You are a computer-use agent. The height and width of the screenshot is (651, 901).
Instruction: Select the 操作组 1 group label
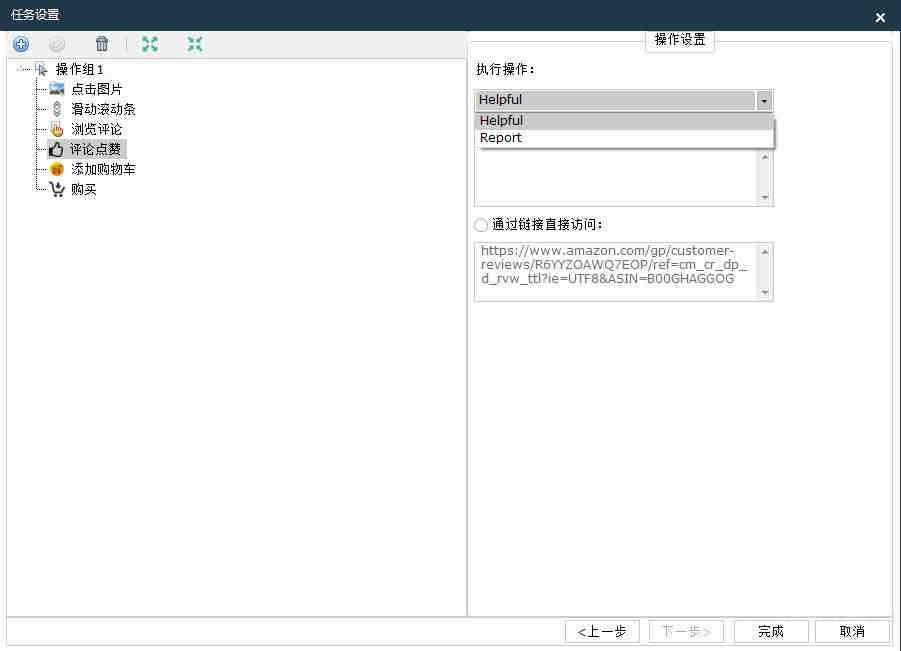coord(79,70)
